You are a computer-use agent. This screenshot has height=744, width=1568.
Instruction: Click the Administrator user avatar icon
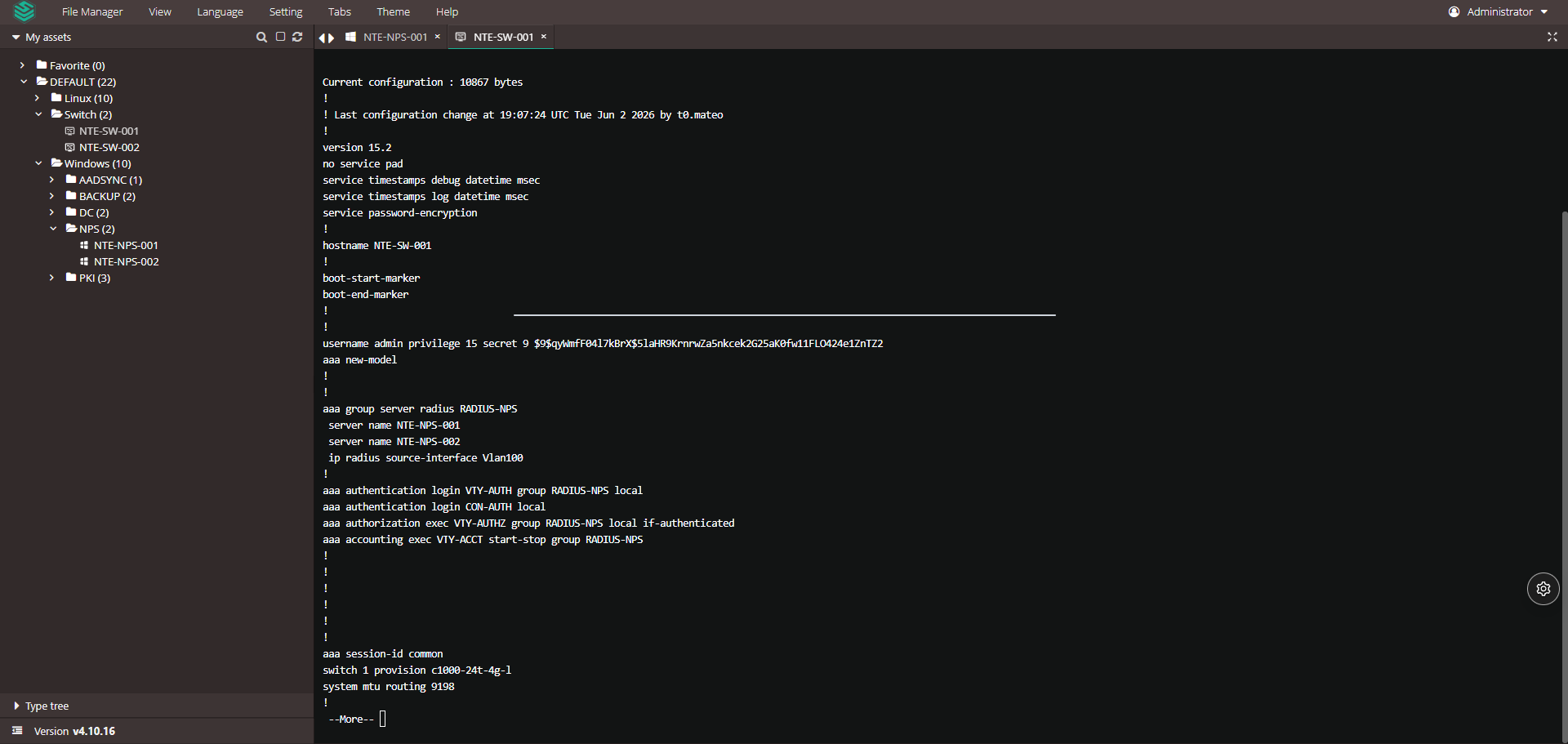pos(1454,11)
